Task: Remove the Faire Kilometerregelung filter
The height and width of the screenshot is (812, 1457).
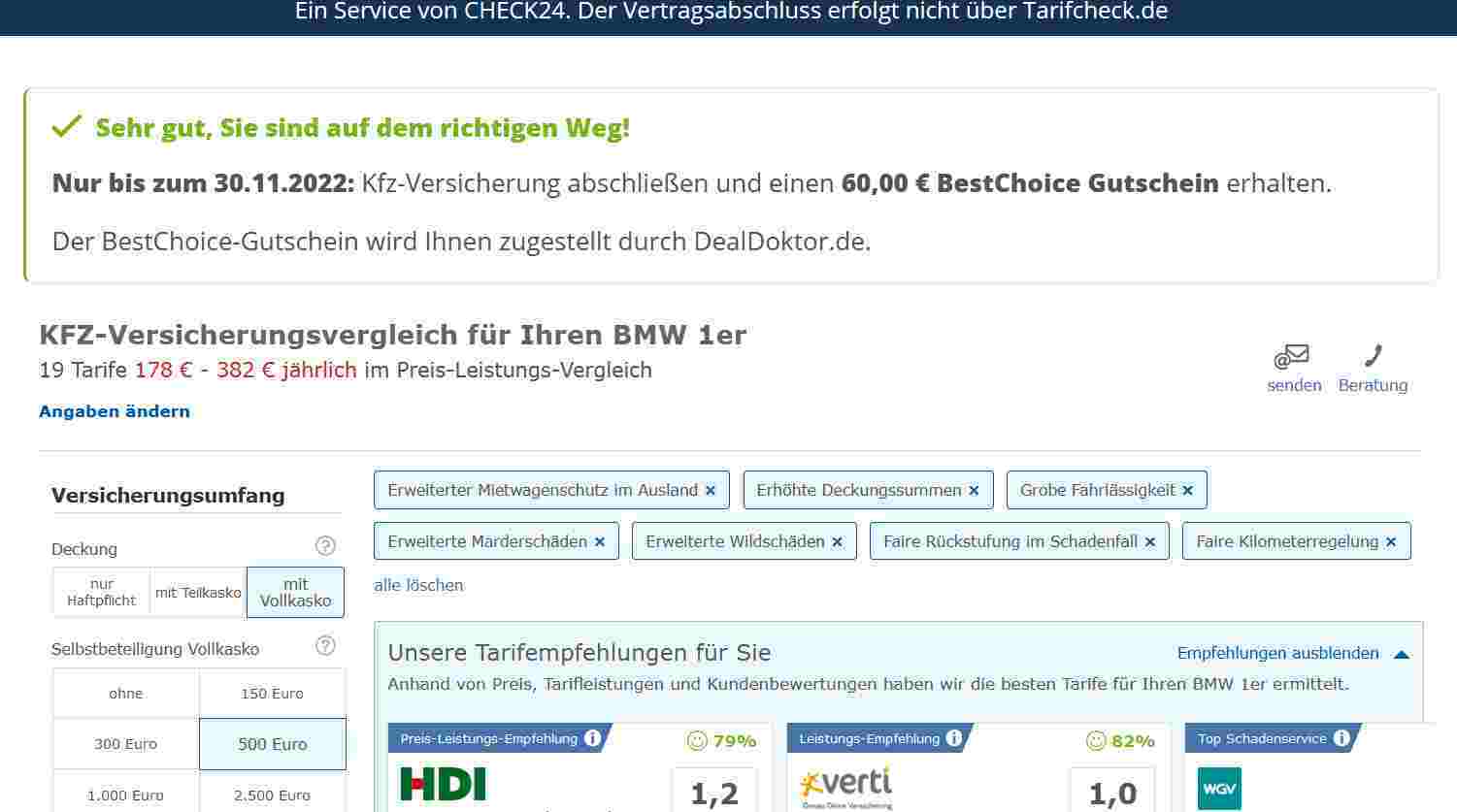Action: coord(1391,542)
